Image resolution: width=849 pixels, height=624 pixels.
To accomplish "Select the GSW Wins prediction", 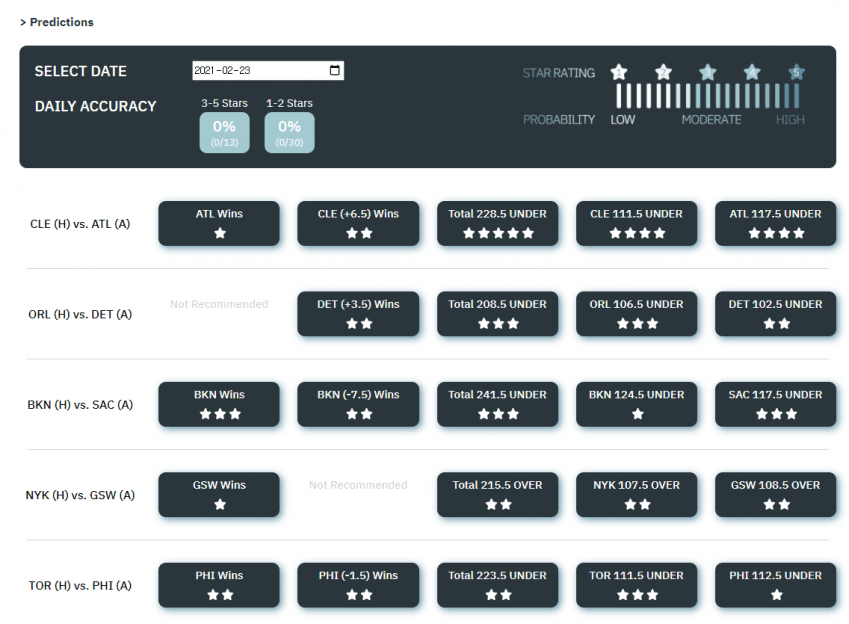I will 219,494.
